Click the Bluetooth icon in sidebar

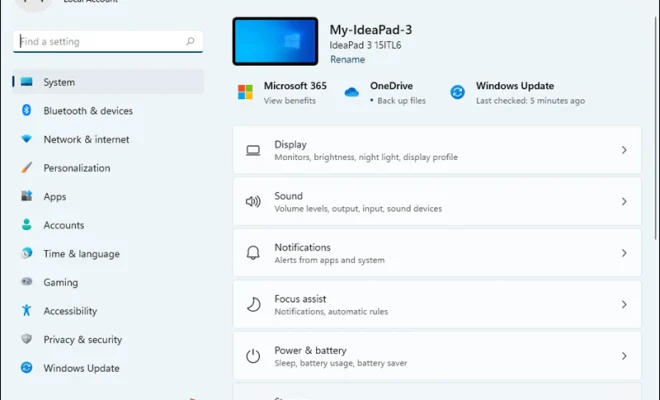27,110
